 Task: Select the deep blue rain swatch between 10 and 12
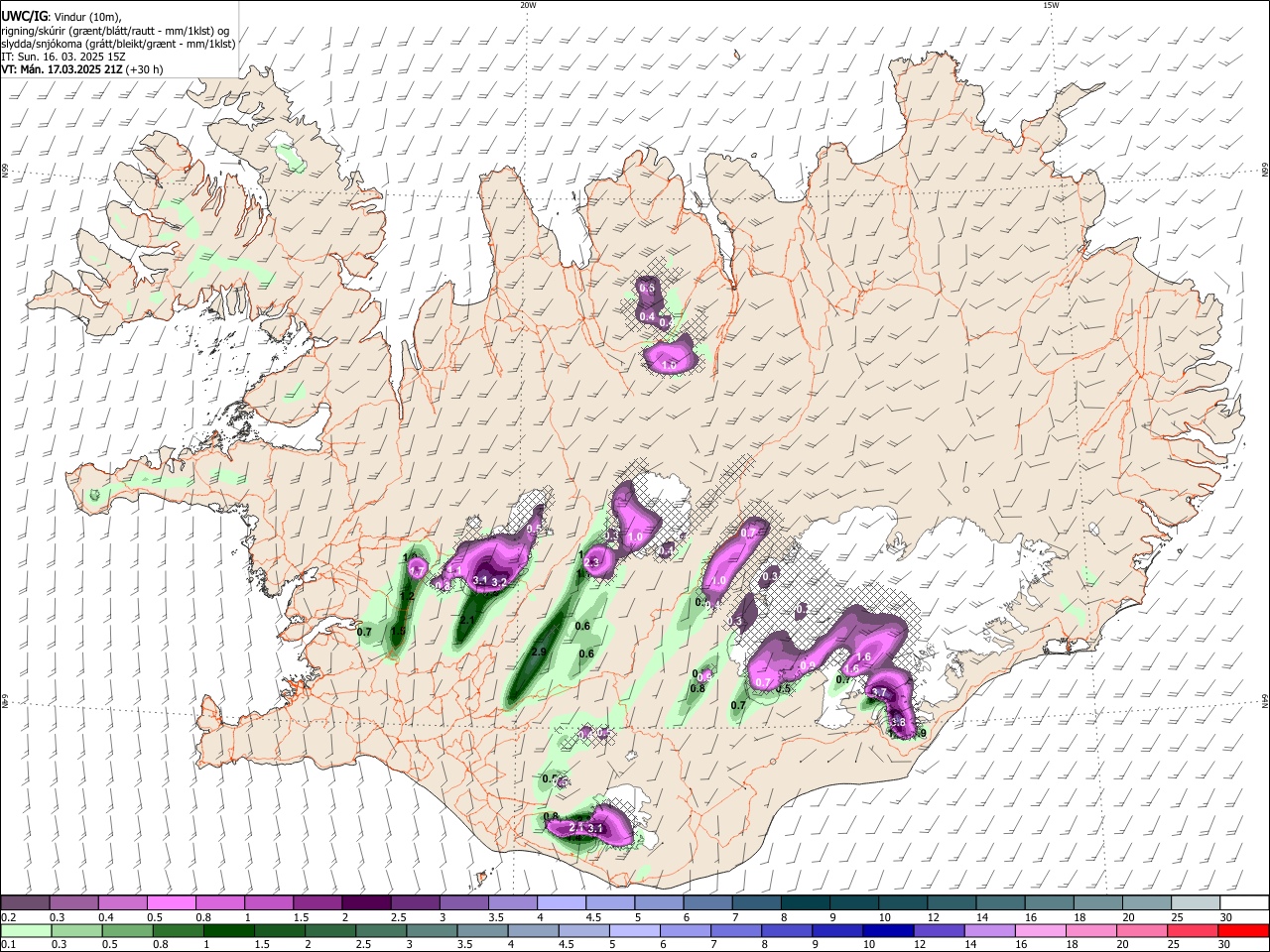click(x=889, y=930)
